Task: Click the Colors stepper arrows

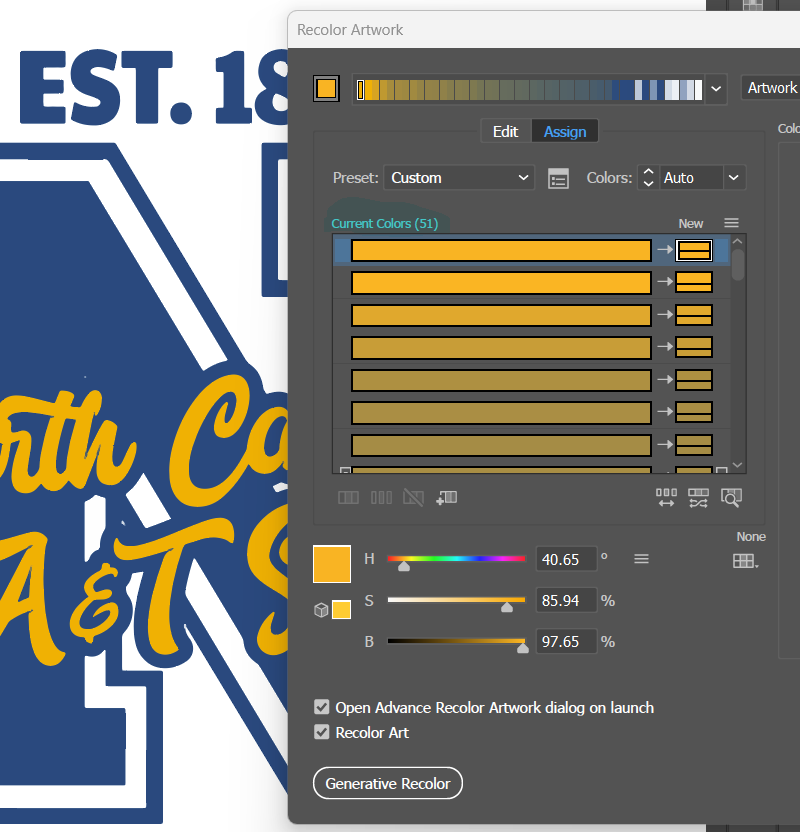Action: pos(648,178)
